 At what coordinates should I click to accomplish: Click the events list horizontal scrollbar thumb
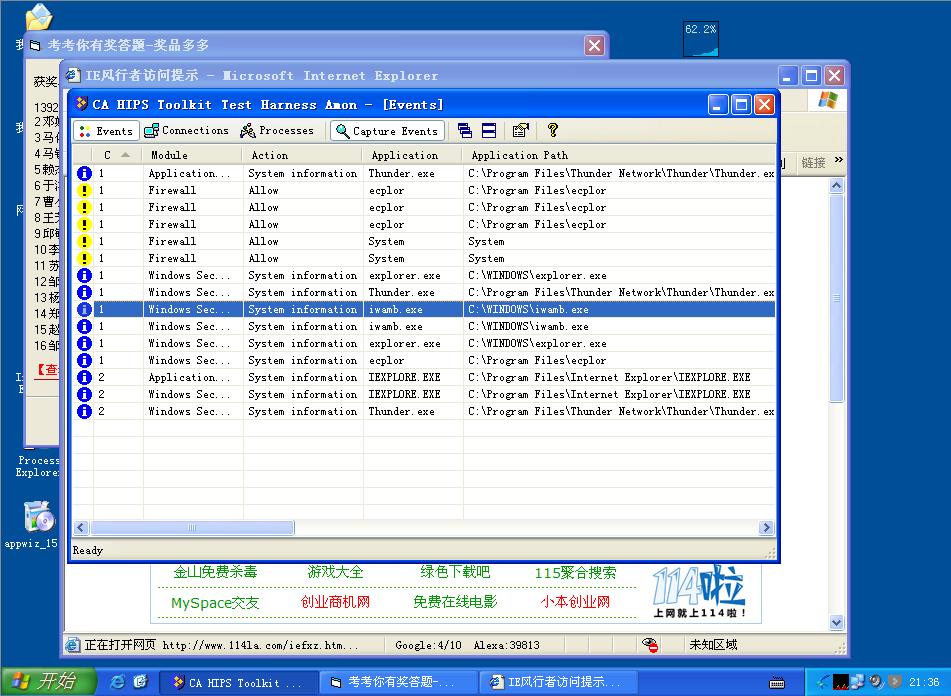[x=192, y=527]
